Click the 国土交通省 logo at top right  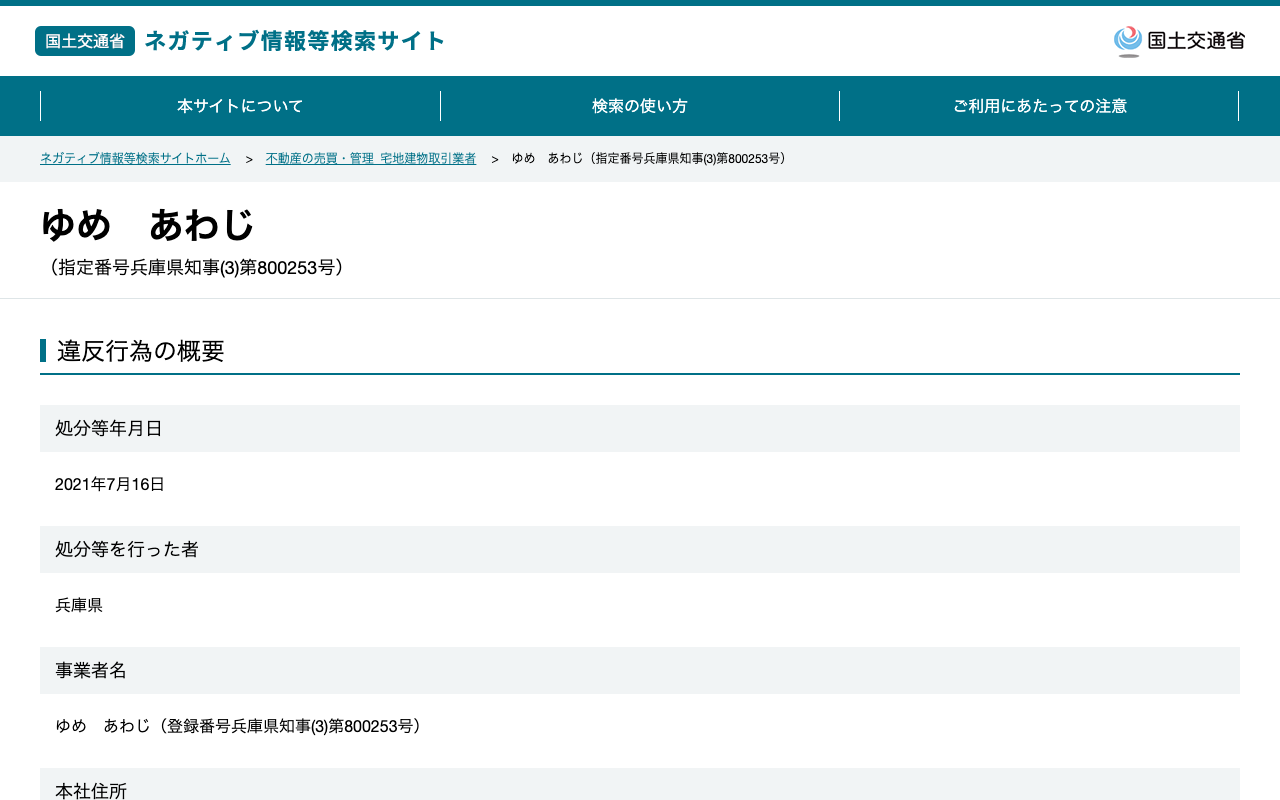1179,41
